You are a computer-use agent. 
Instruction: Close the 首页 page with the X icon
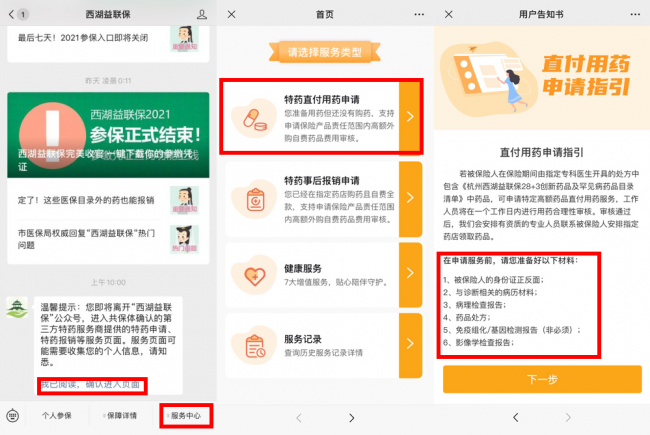[232, 15]
